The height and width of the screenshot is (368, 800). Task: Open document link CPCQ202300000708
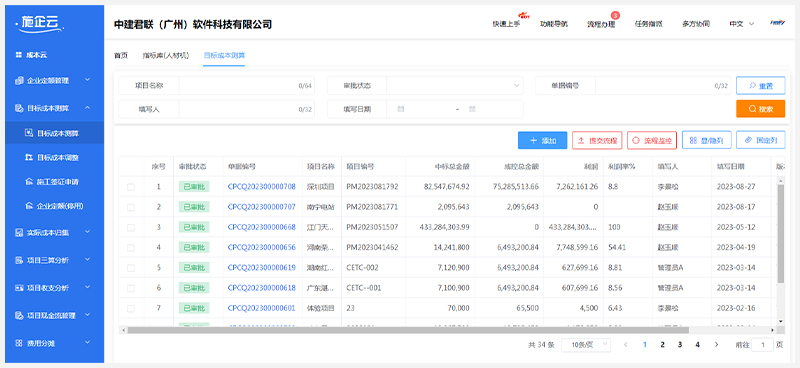pos(261,187)
